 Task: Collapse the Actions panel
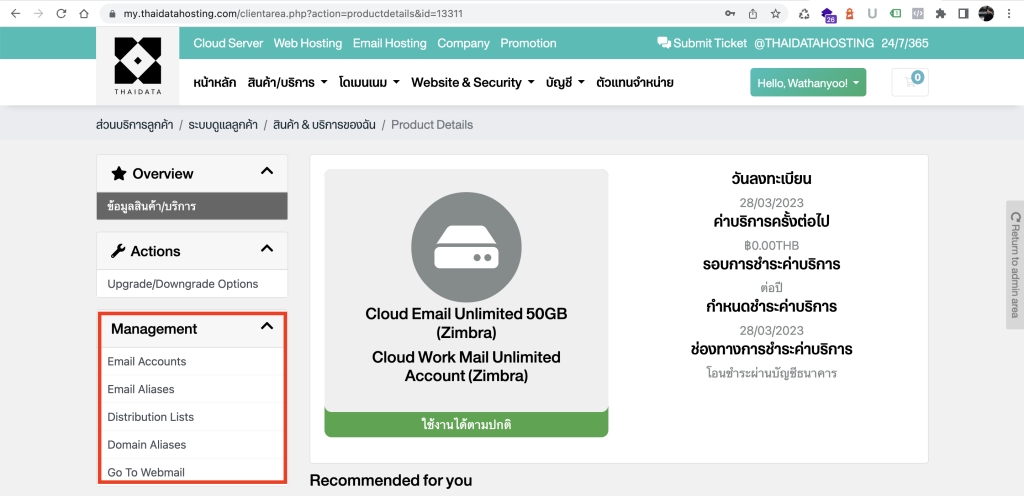click(x=266, y=249)
